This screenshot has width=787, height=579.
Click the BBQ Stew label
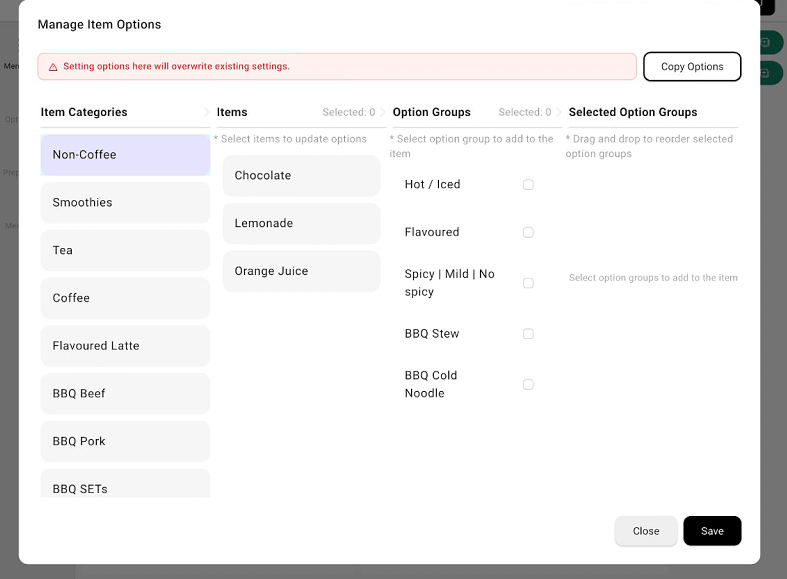point(432,334)
